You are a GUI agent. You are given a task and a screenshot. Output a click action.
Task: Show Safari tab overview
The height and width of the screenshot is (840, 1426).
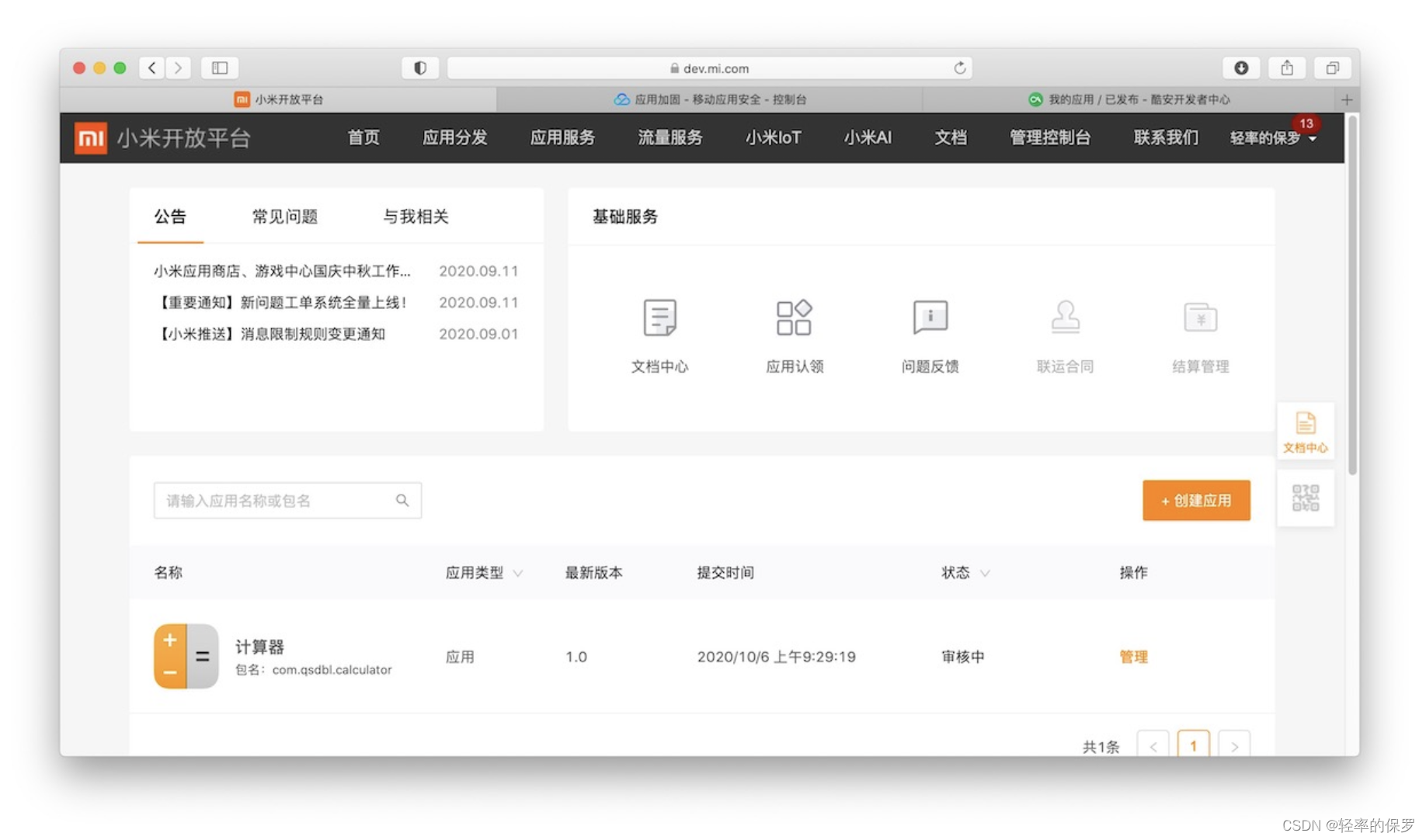point(1333,68)
